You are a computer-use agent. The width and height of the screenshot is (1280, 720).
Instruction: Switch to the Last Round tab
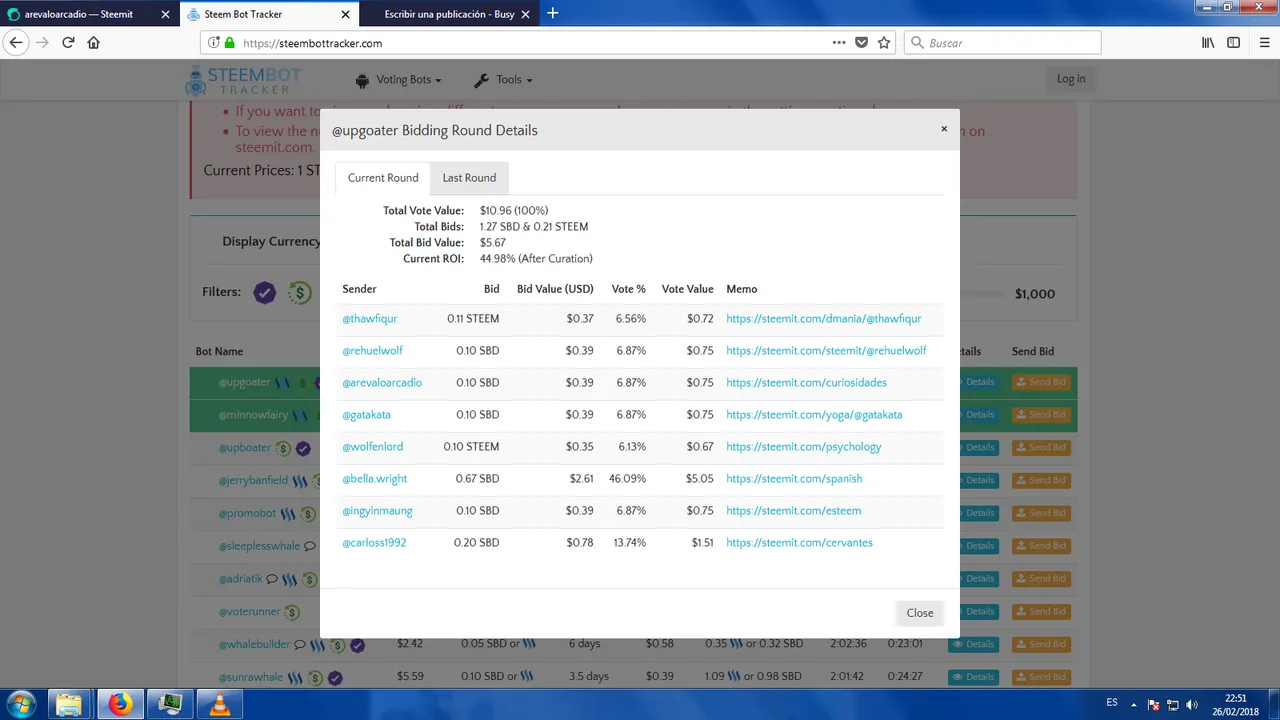click(x=469, y=178)
